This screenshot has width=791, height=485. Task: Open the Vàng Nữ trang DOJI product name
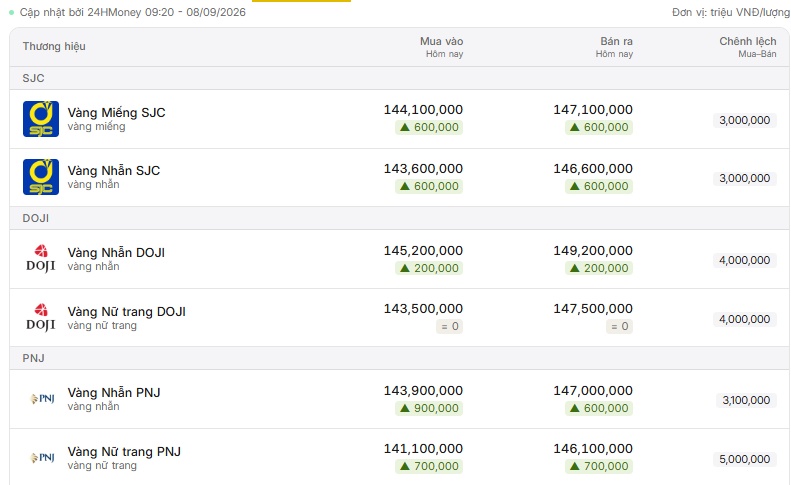[127, 311]
